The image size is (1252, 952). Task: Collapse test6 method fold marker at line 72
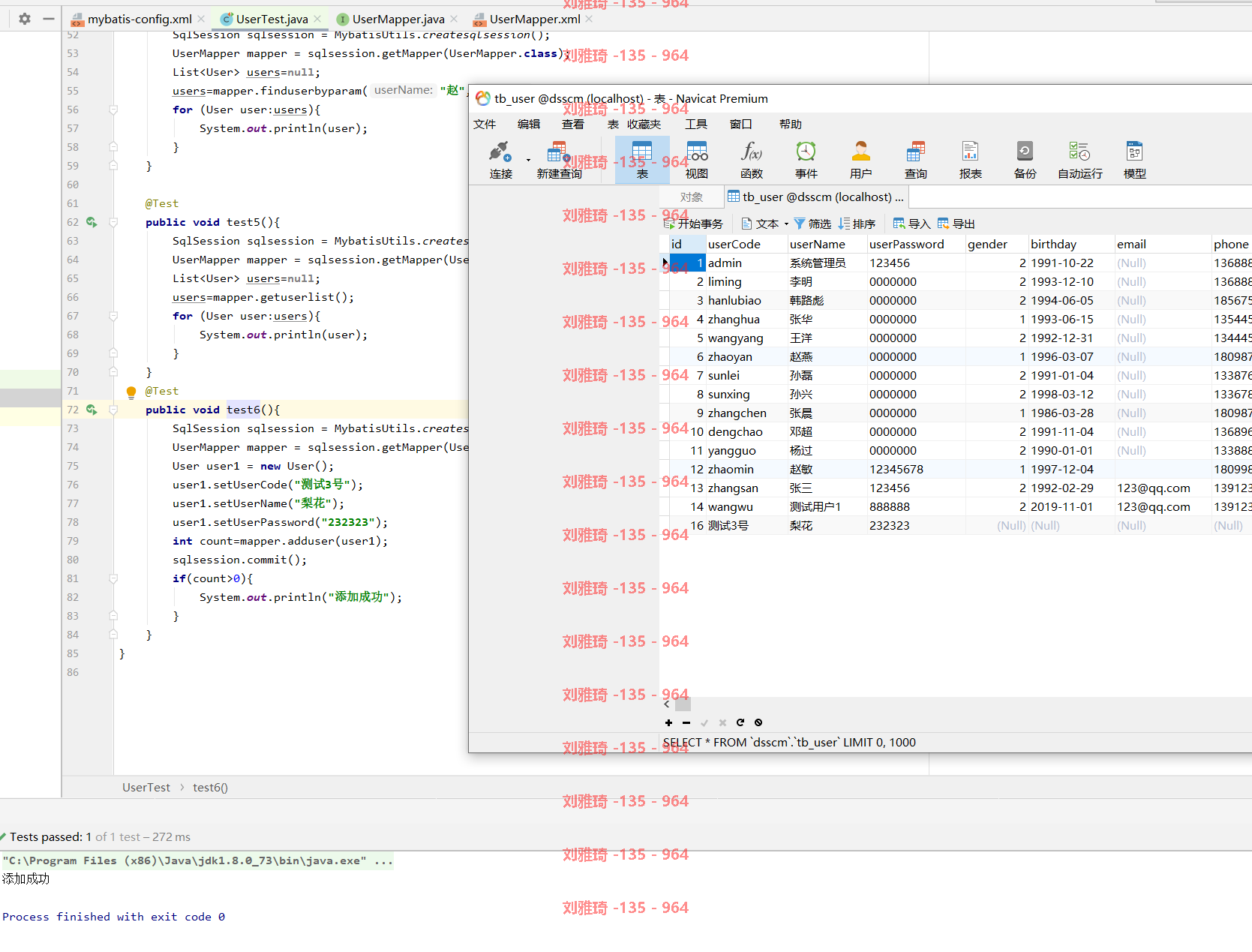(113, 410)
